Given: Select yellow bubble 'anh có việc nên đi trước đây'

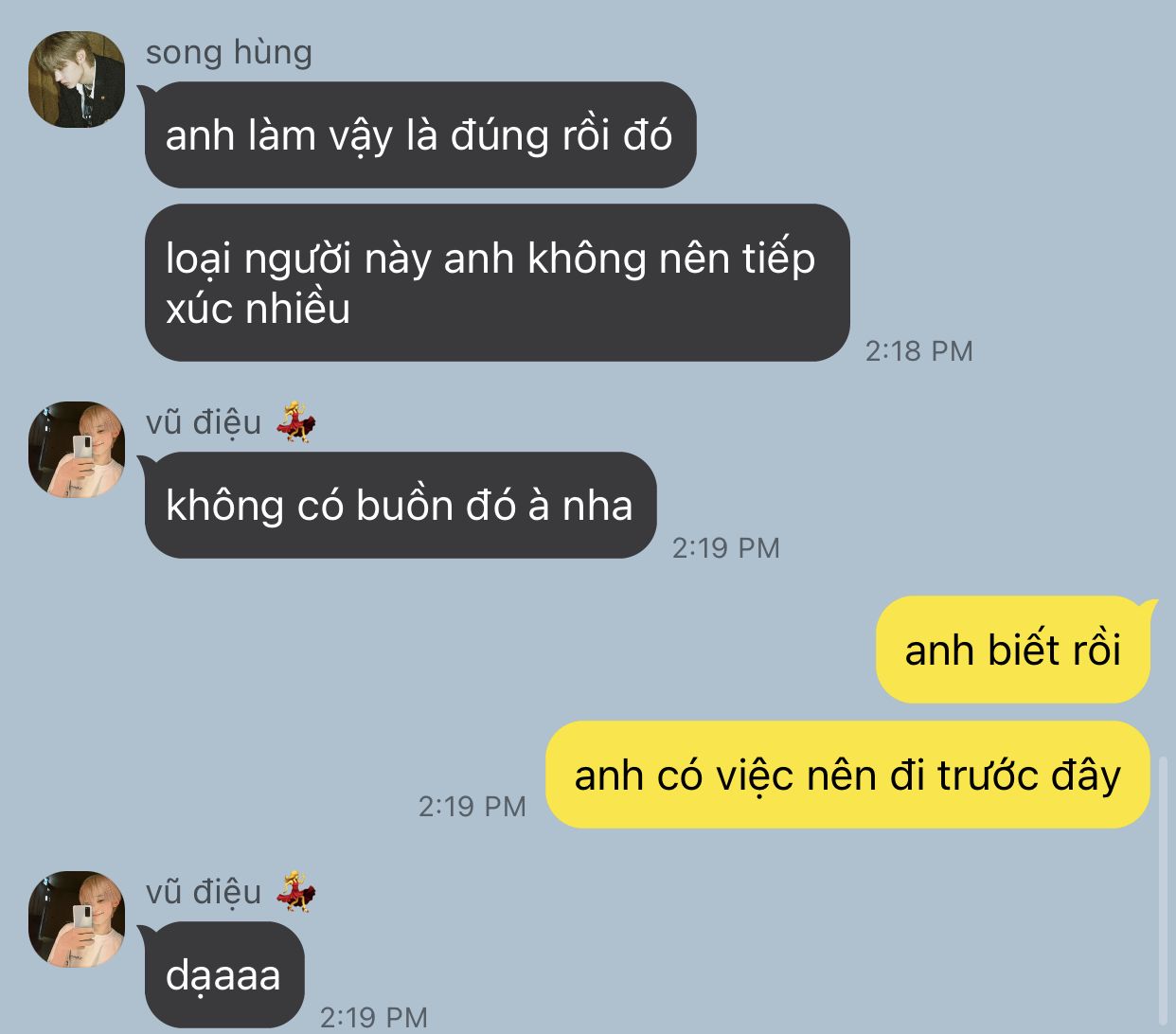Looking at the screenshot, I should [x=848, y=775].
